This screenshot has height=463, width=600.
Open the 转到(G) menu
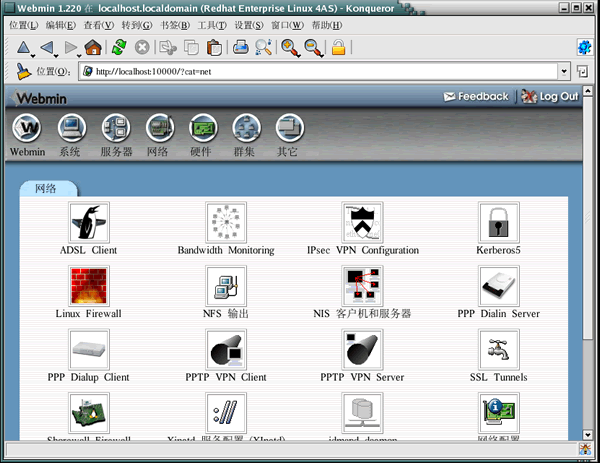click(137, 25)
